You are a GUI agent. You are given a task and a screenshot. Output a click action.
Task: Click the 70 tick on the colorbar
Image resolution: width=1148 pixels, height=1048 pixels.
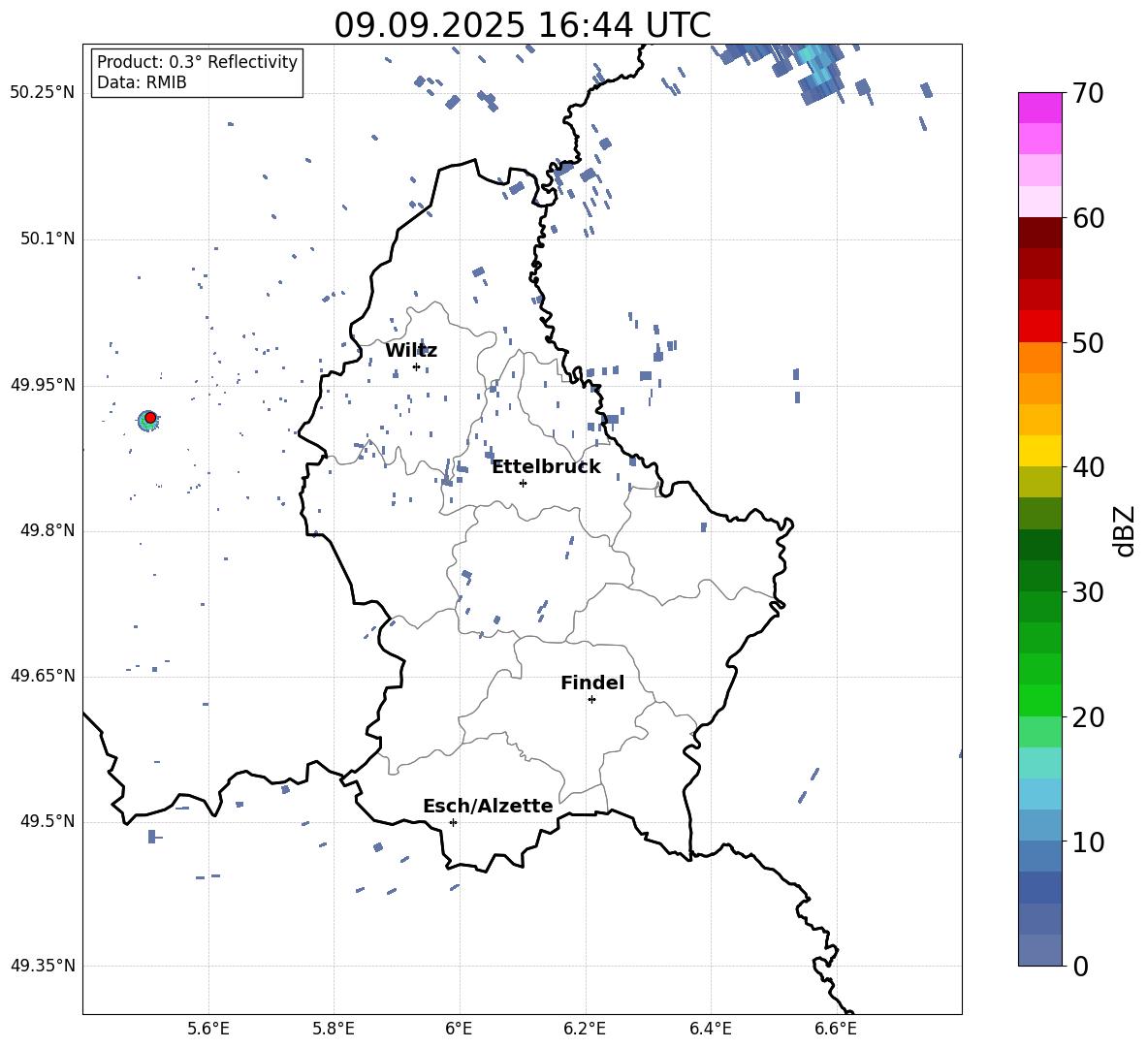click(x=1087, y=94)
